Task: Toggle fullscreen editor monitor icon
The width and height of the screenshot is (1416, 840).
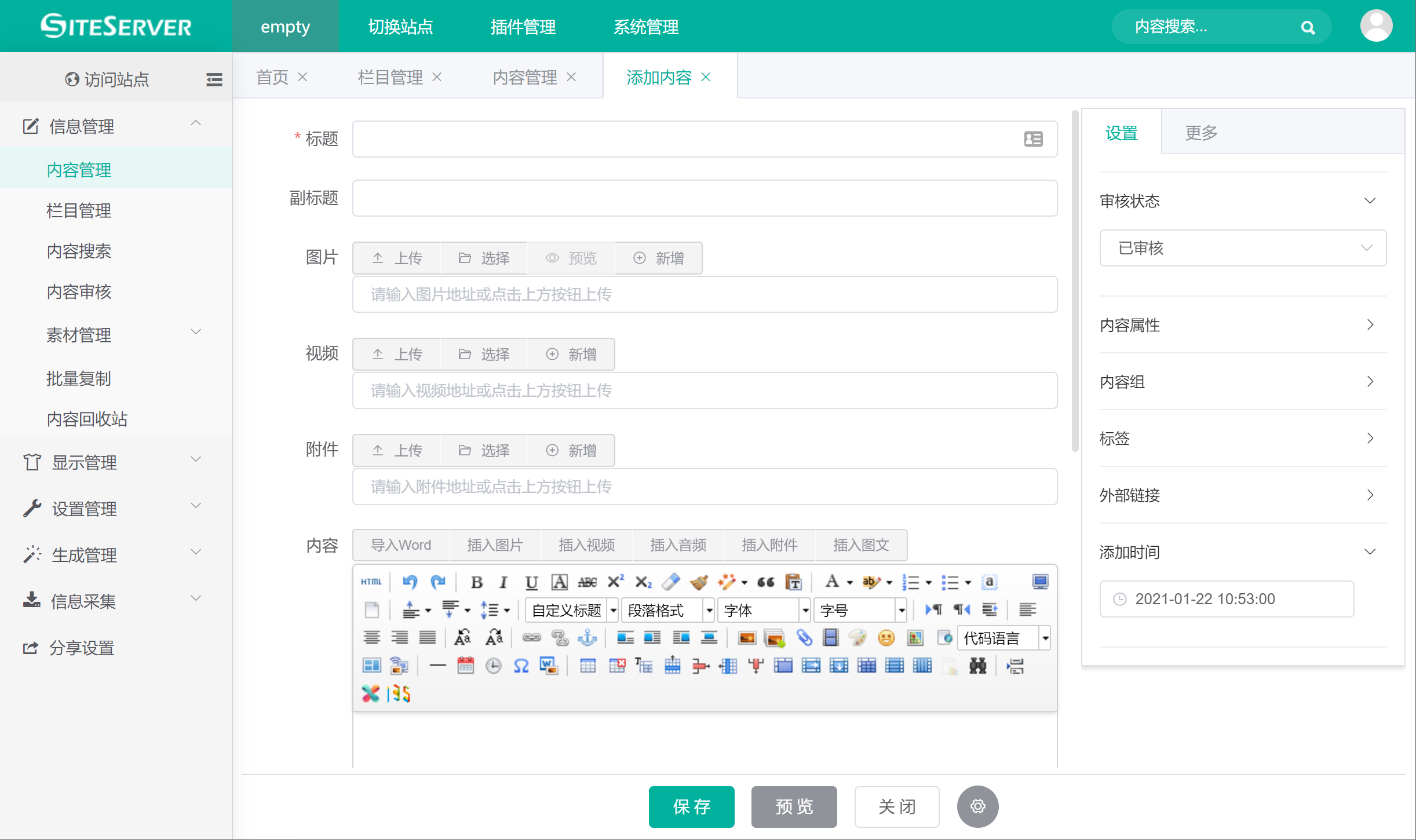Action: [1040, 582]
